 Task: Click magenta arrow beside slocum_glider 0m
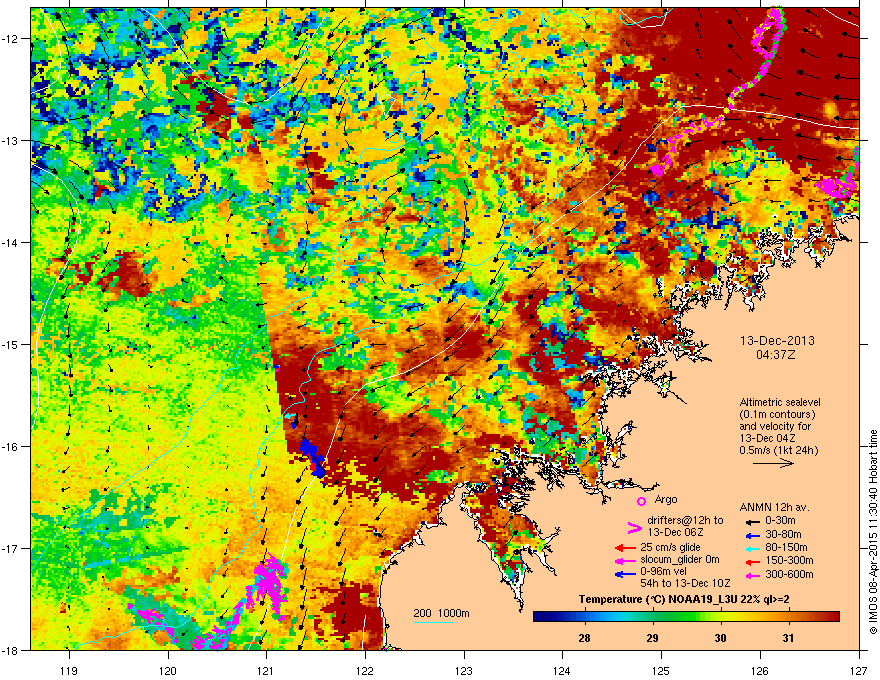coord(625,560)
